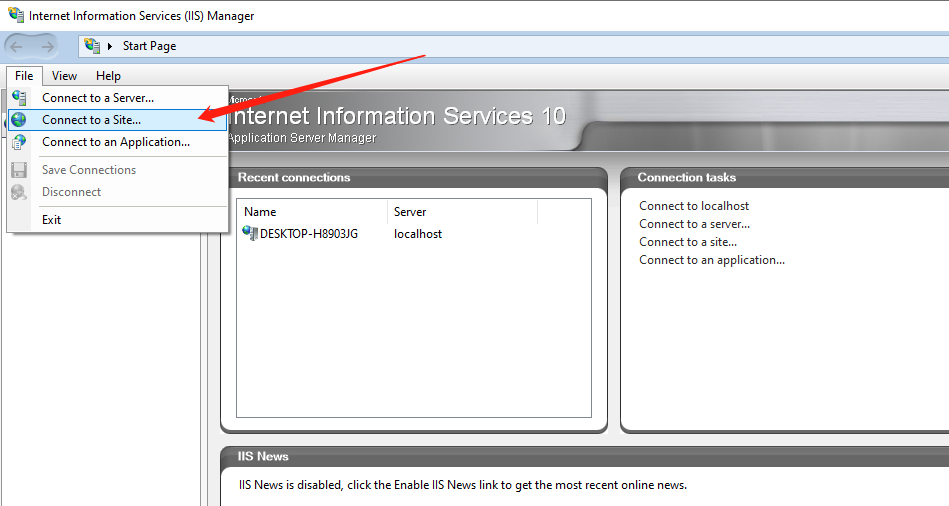The width and height of the screenshot is (949, 506).
Task: Click the forward navigation arrow button
Action: (48, 46)
